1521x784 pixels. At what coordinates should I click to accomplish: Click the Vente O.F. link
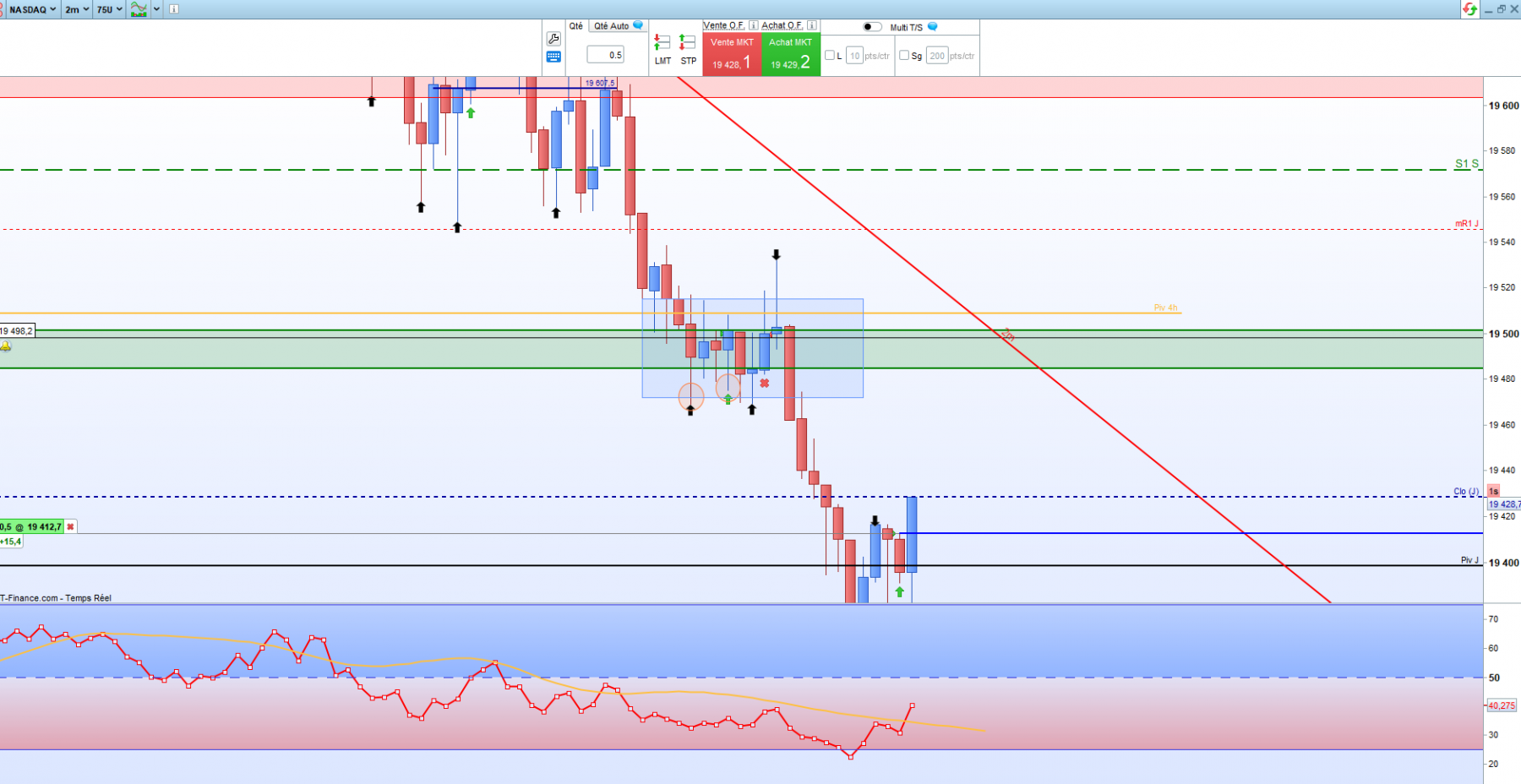pos(724,25)
